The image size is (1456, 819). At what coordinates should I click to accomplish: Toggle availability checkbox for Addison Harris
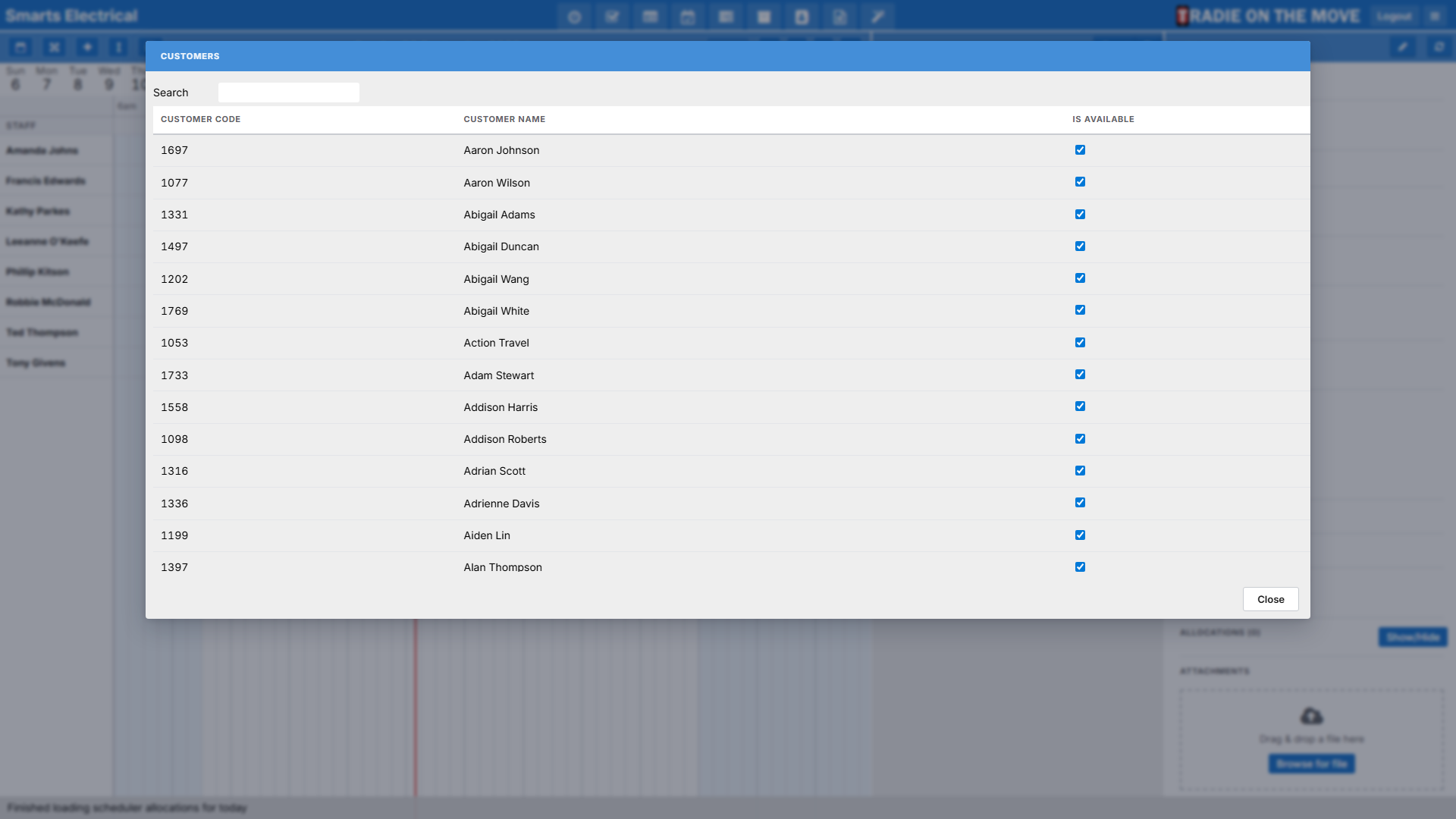coord(1080,406)
